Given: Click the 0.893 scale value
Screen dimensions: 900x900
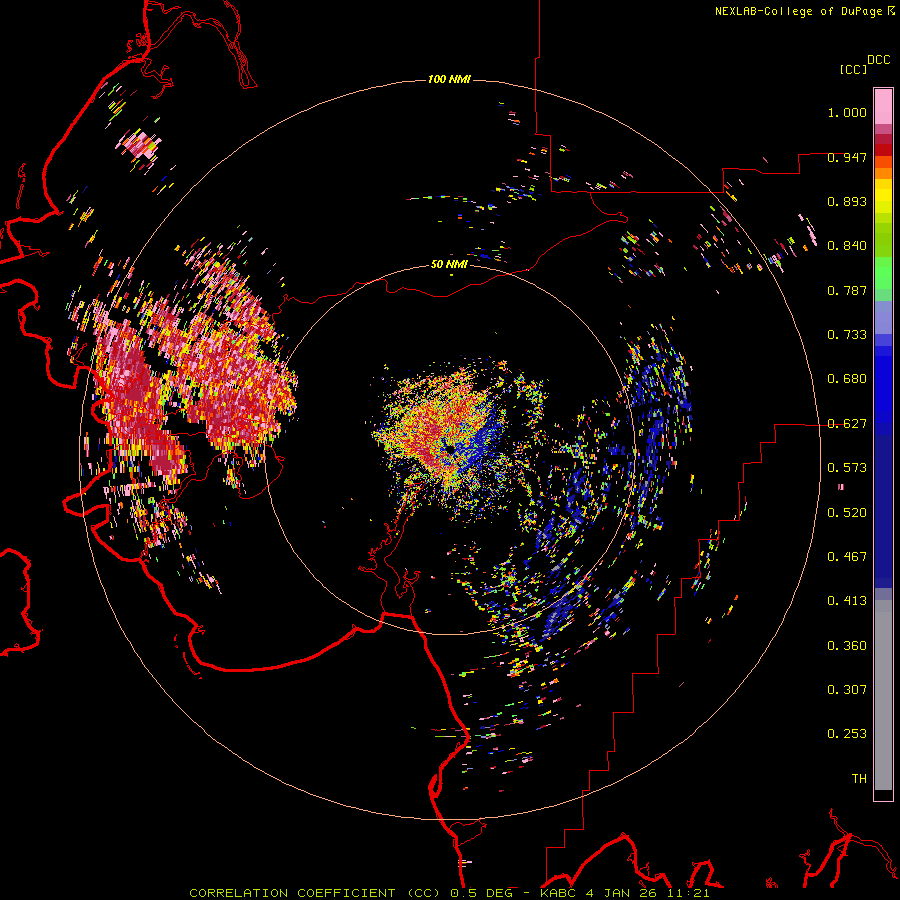Looking at the screenshot, I should coord(847,201).
